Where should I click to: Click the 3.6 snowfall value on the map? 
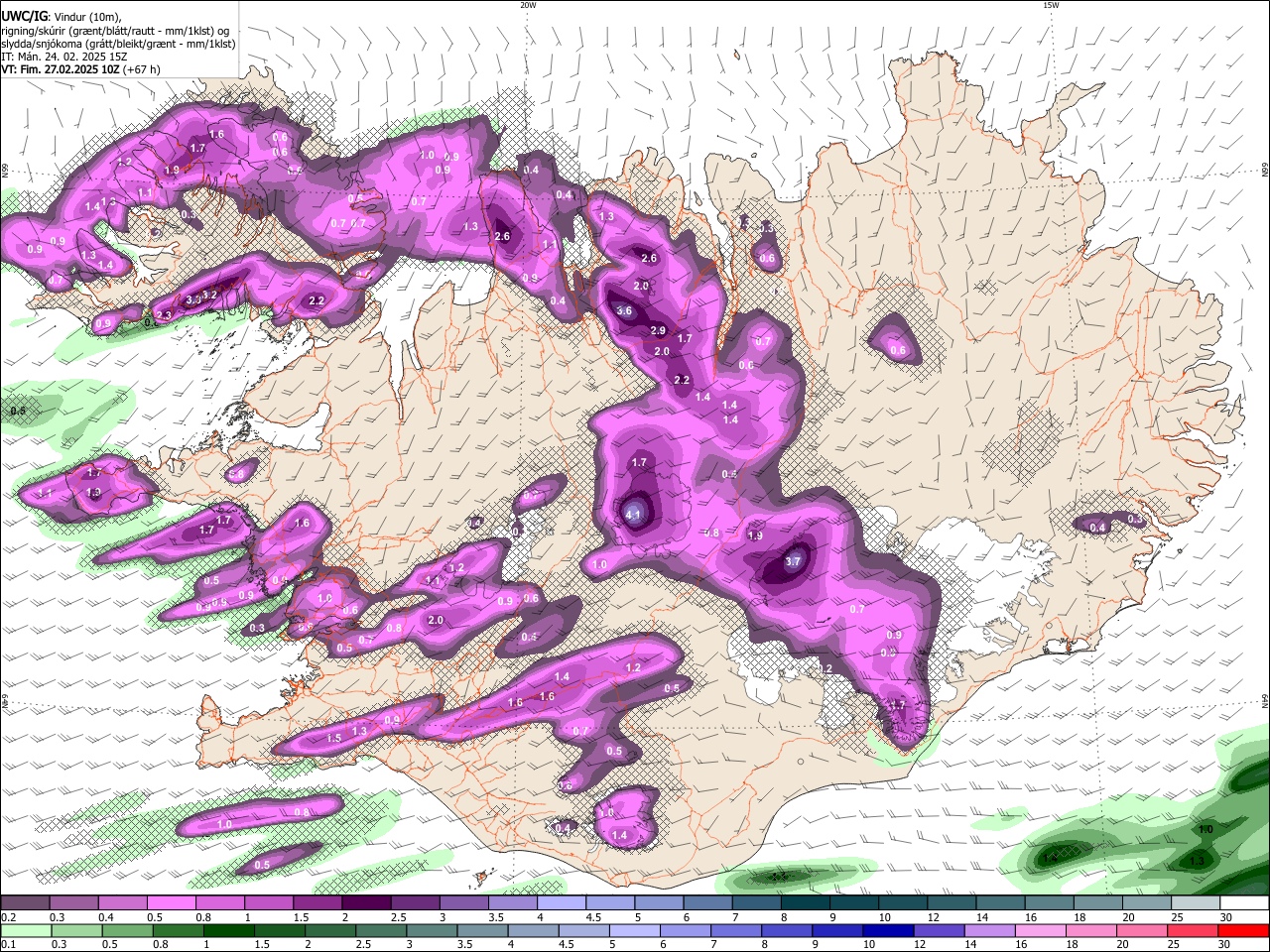pos(624,310)
